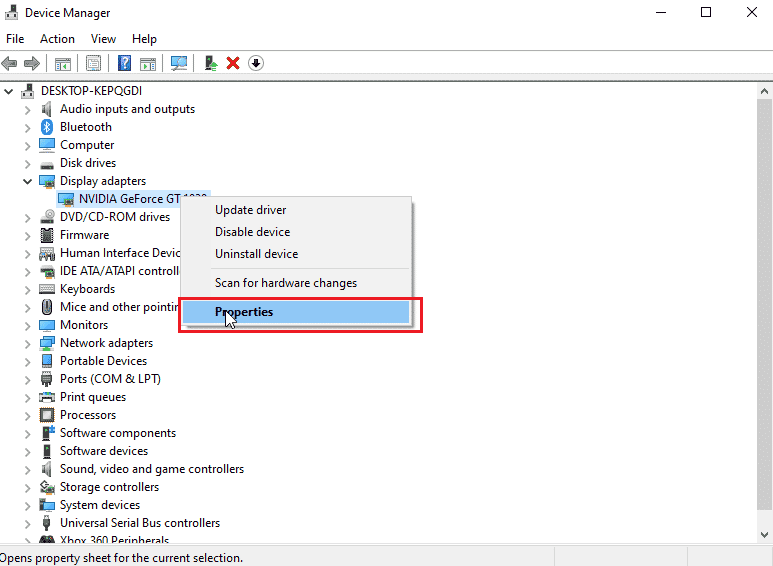The height and width of the screenshot is (566, 773).
Task: Click the Keyboards category icon
Action: 47,289
